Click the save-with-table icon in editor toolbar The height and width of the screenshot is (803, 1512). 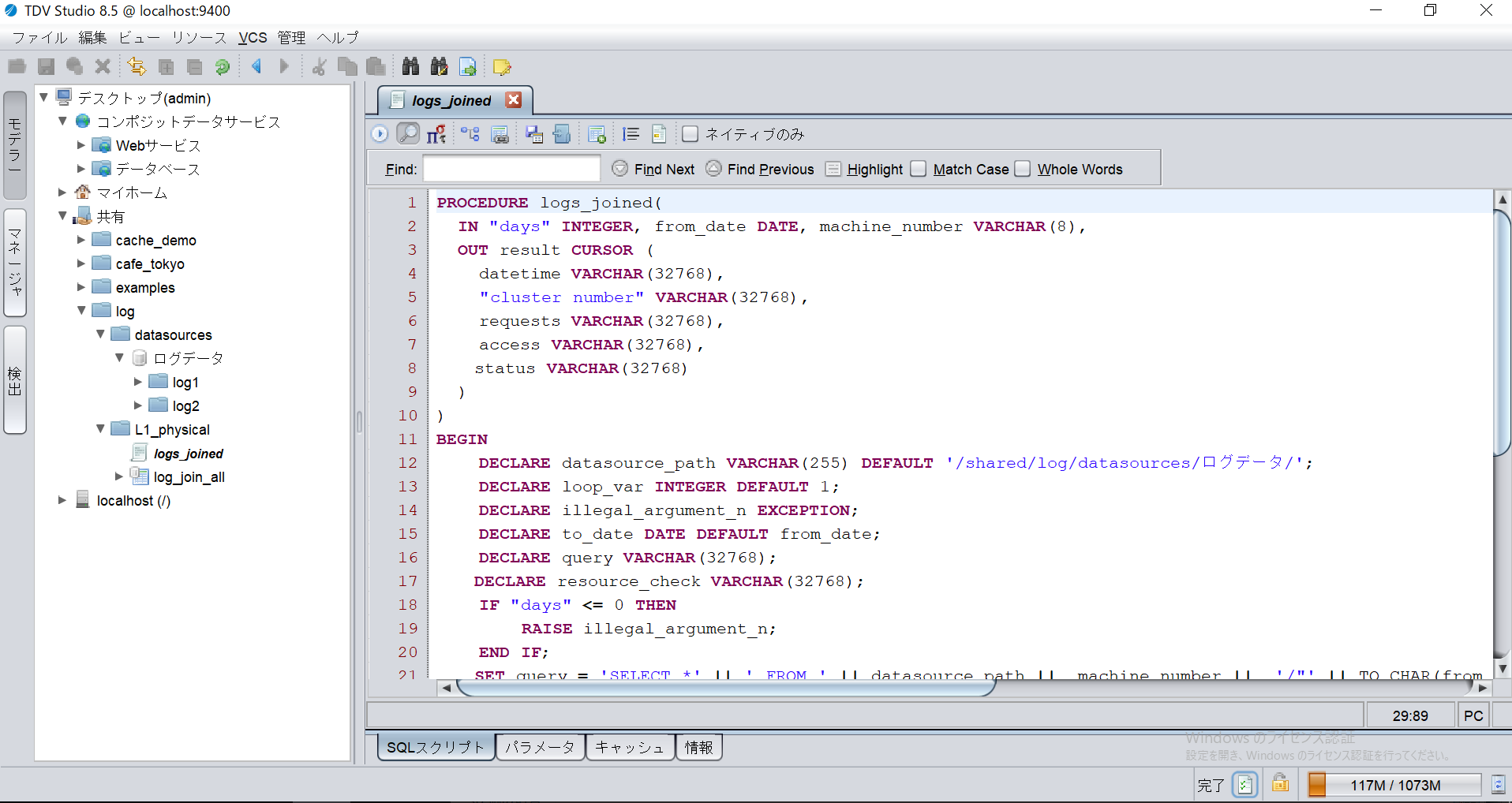tap(534, 134)
